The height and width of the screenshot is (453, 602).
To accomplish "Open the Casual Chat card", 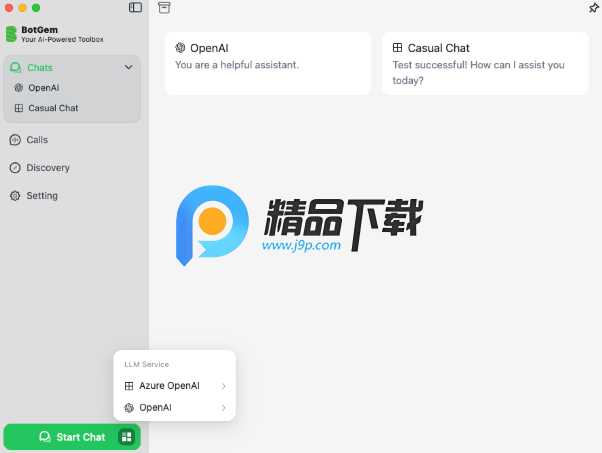I will [x=485, y=63].
